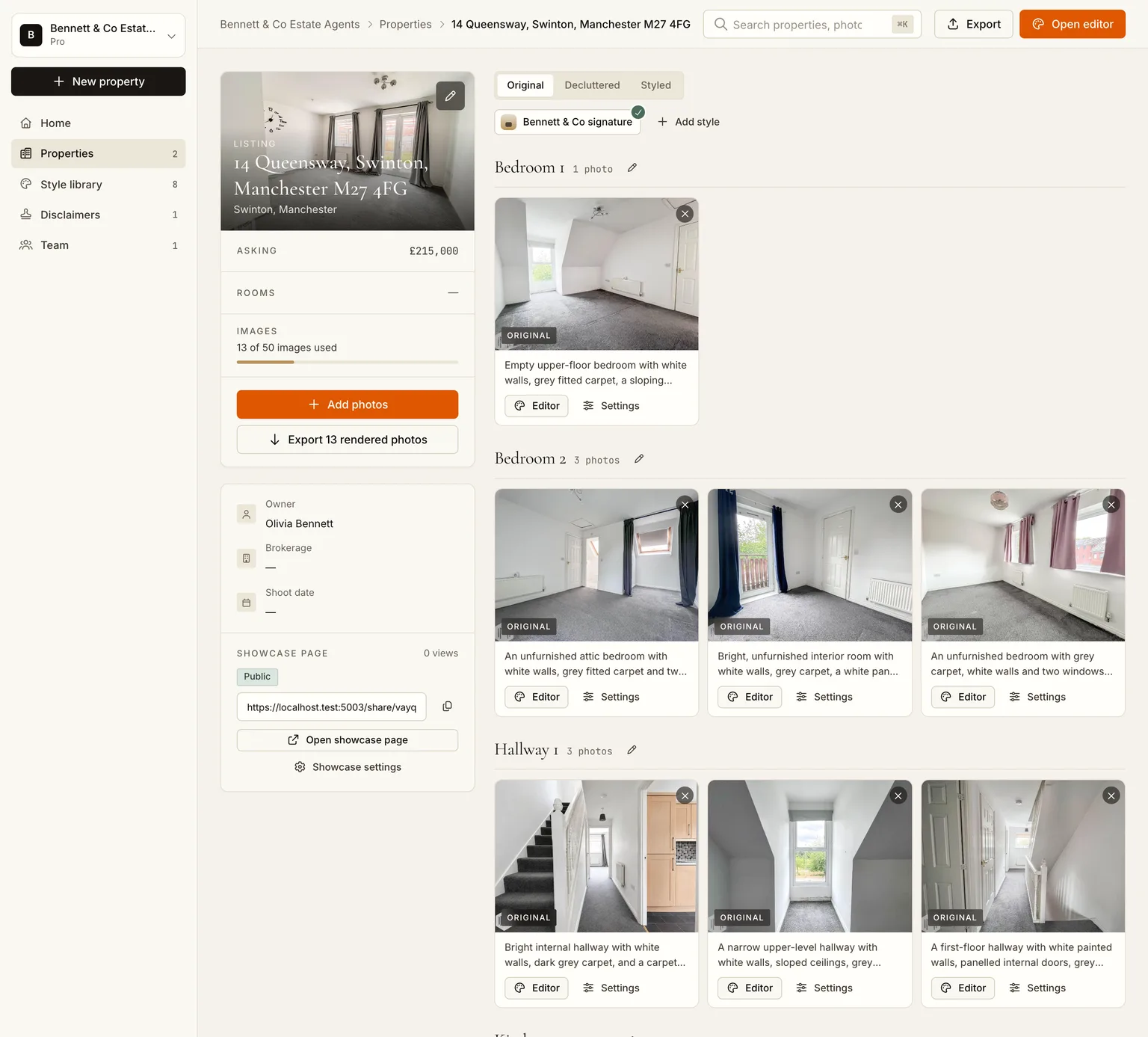Remove the first-floor hallway photo

[1111, 796]
